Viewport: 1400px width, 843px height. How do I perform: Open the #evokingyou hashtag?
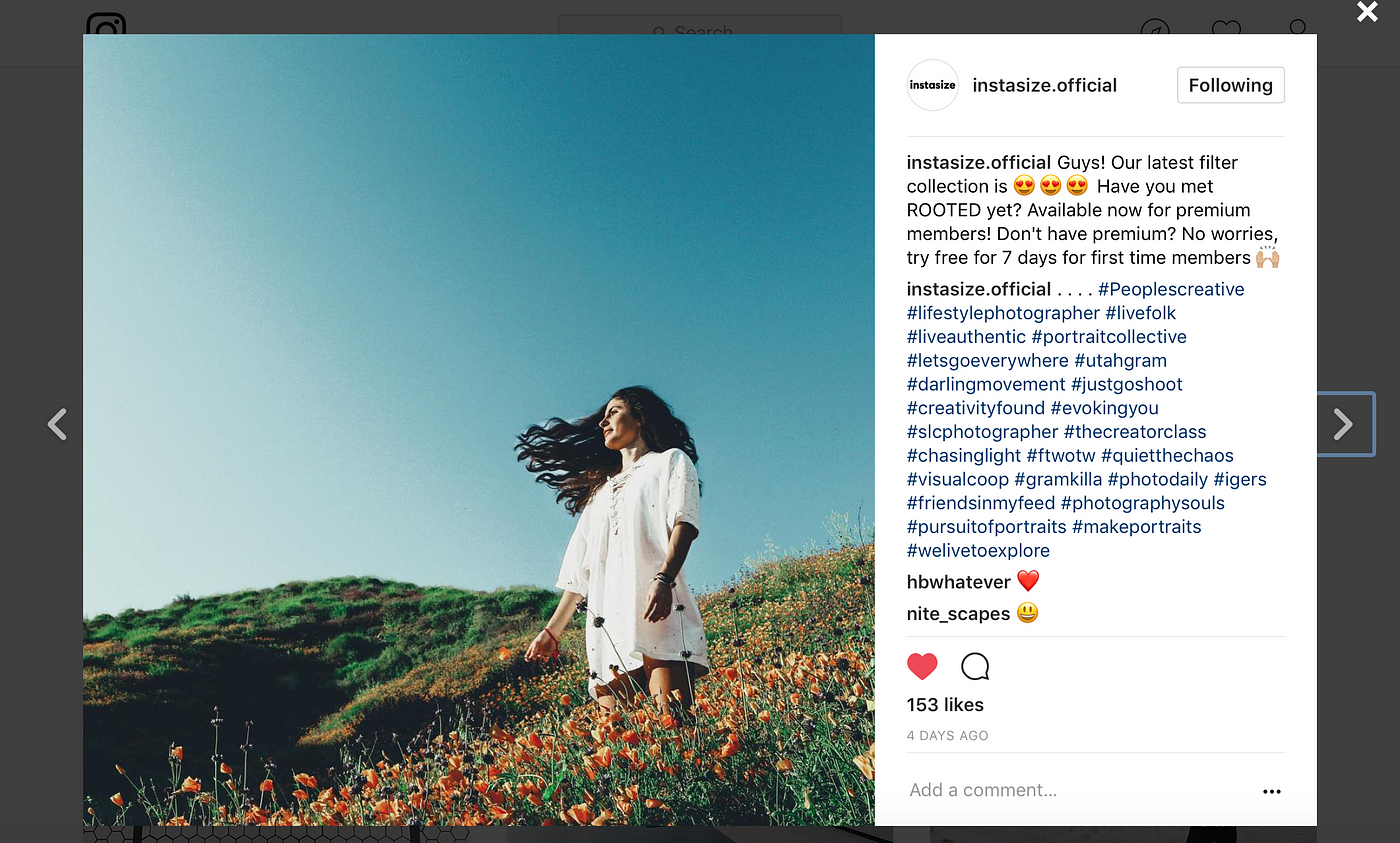[1105, 408]
